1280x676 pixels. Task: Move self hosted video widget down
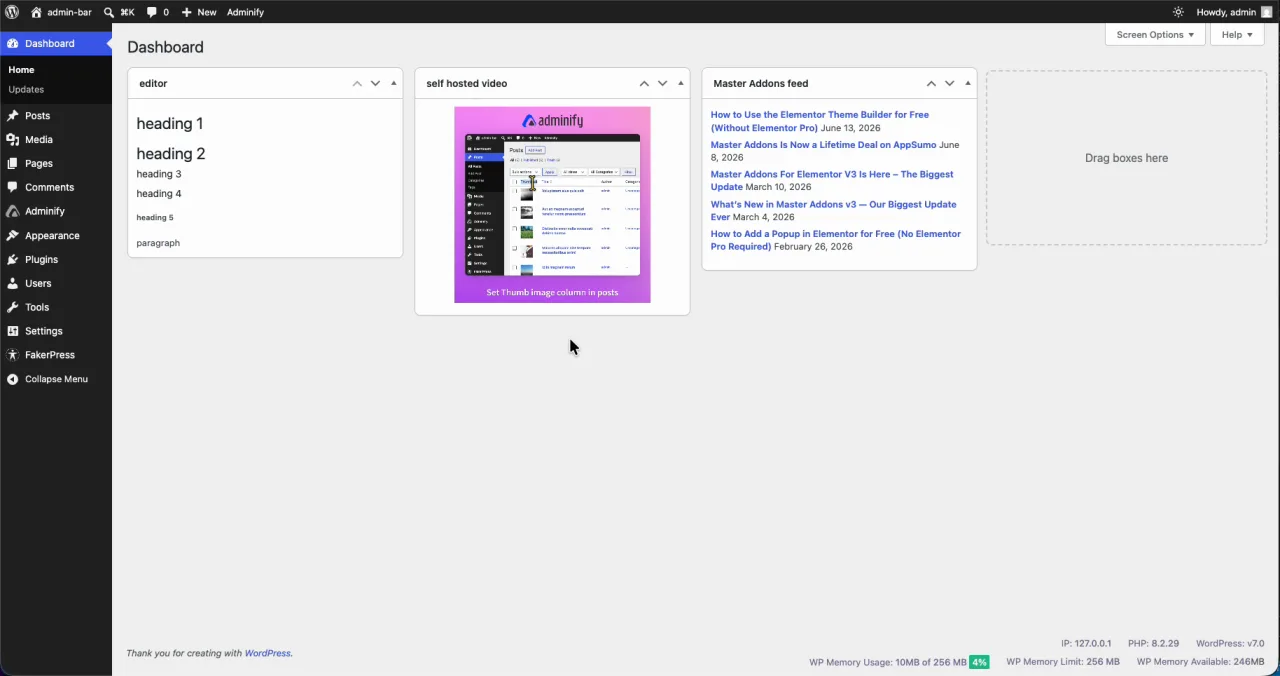click(x=662, y=84)
